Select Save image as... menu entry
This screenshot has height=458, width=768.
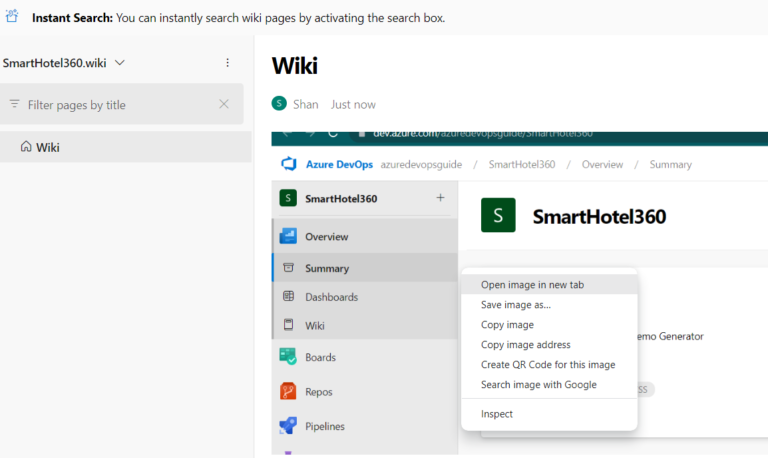point(516,305)
